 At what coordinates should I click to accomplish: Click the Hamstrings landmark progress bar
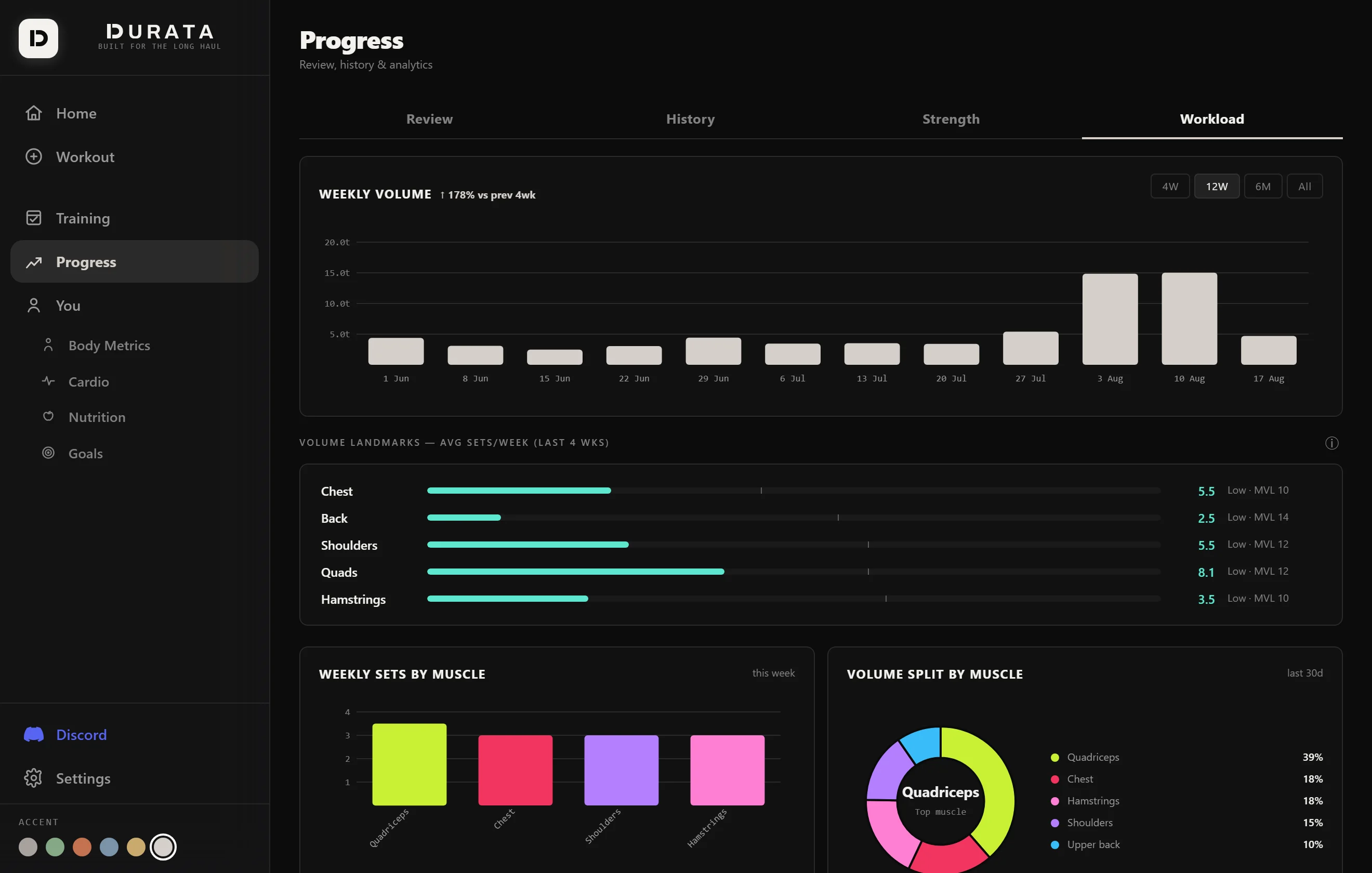(793, 598)
